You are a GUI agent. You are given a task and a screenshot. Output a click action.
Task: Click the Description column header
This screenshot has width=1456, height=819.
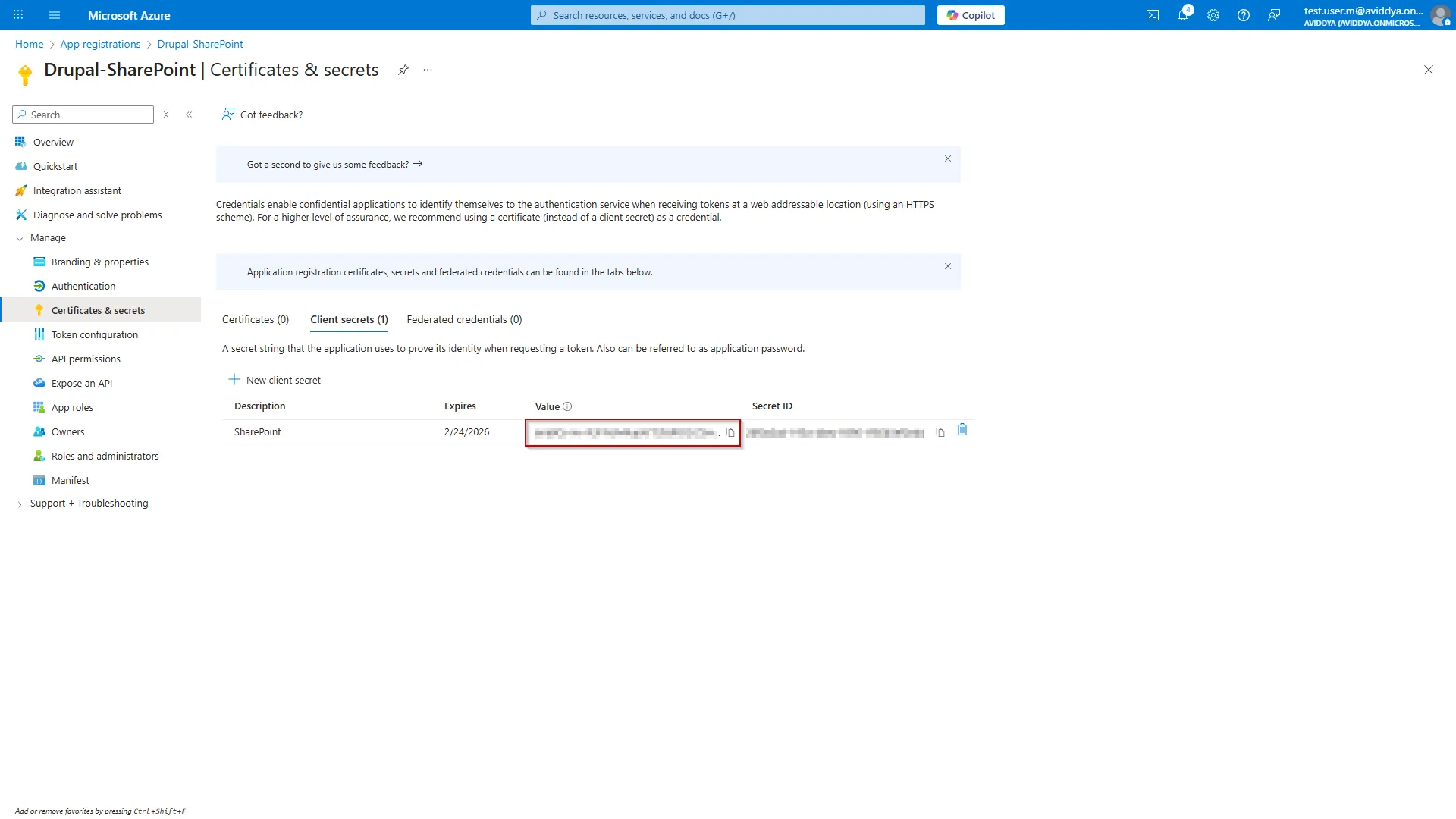point(260,406)
